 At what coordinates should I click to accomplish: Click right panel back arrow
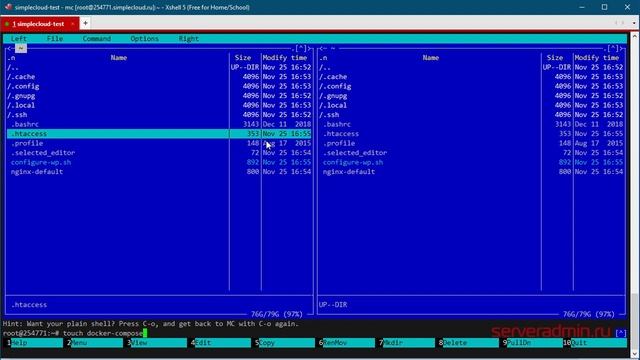[x=321, y=49]
